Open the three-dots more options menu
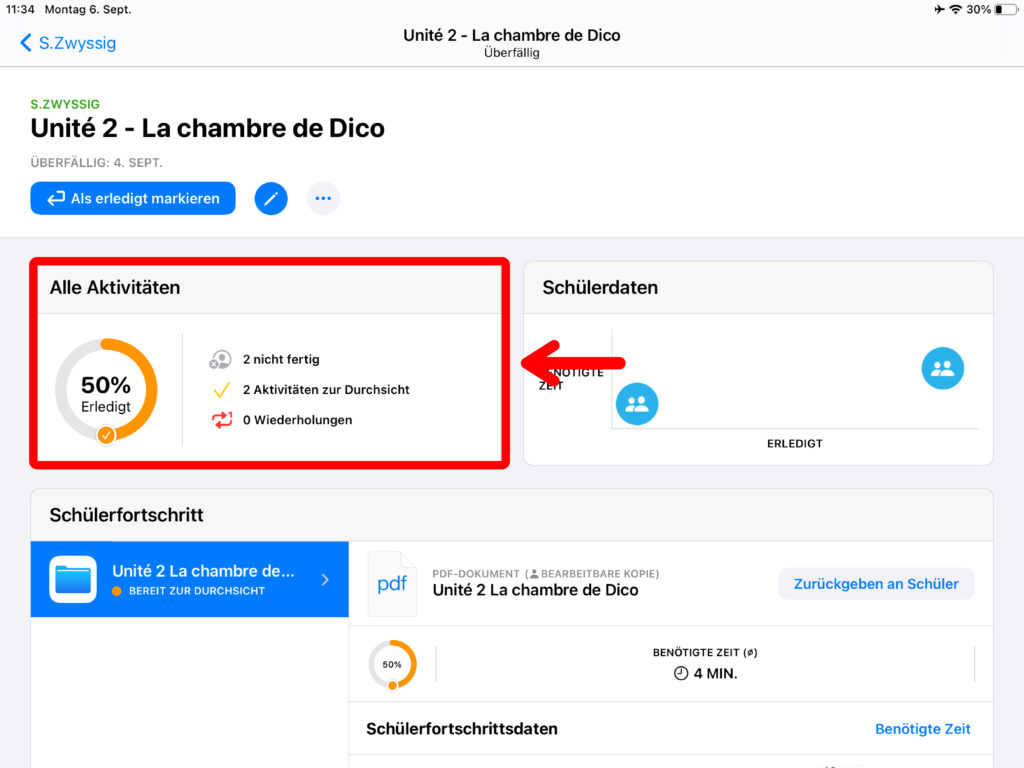 323,198
